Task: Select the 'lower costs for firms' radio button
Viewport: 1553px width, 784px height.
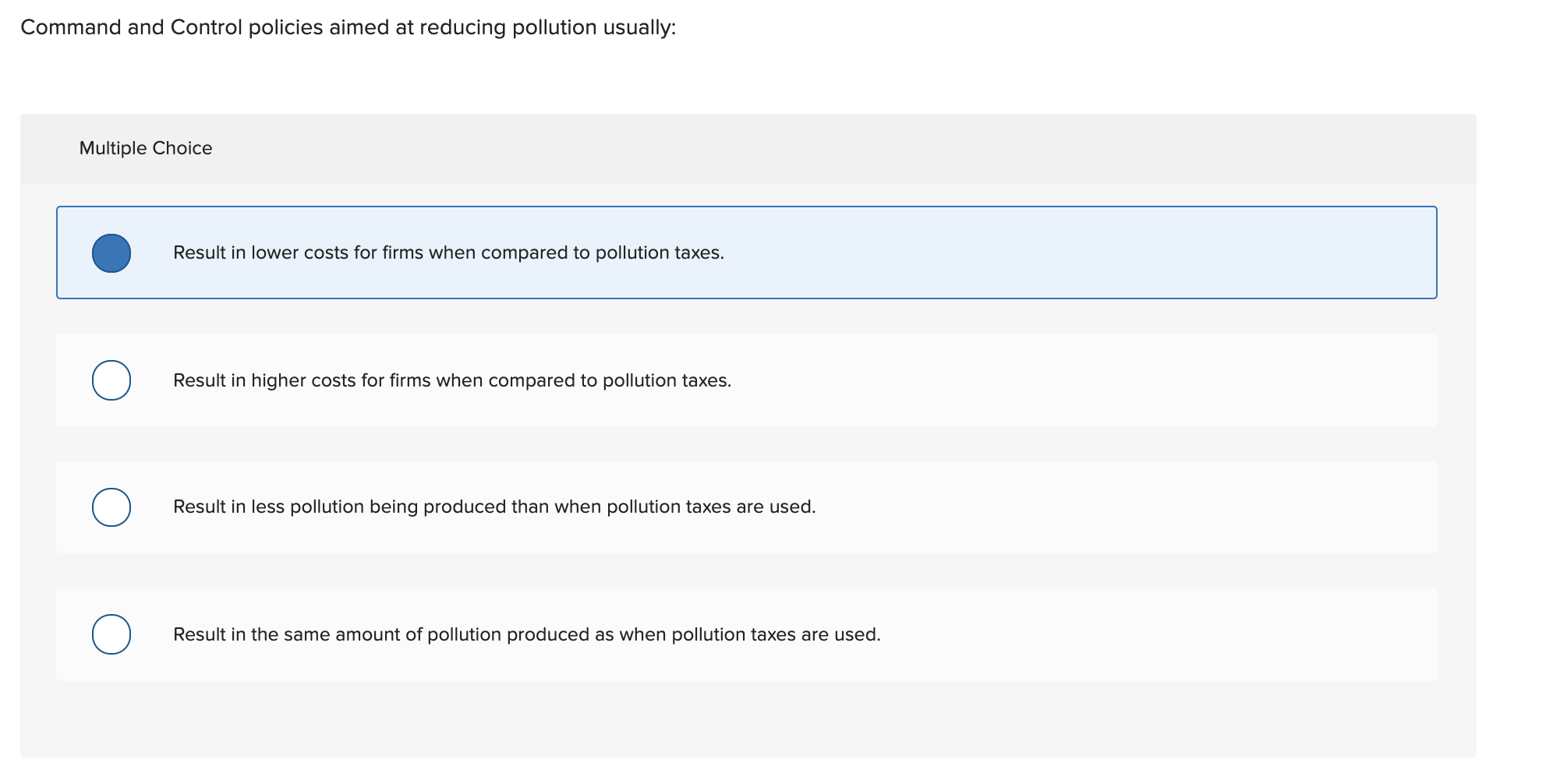Action: click(111, 252)
